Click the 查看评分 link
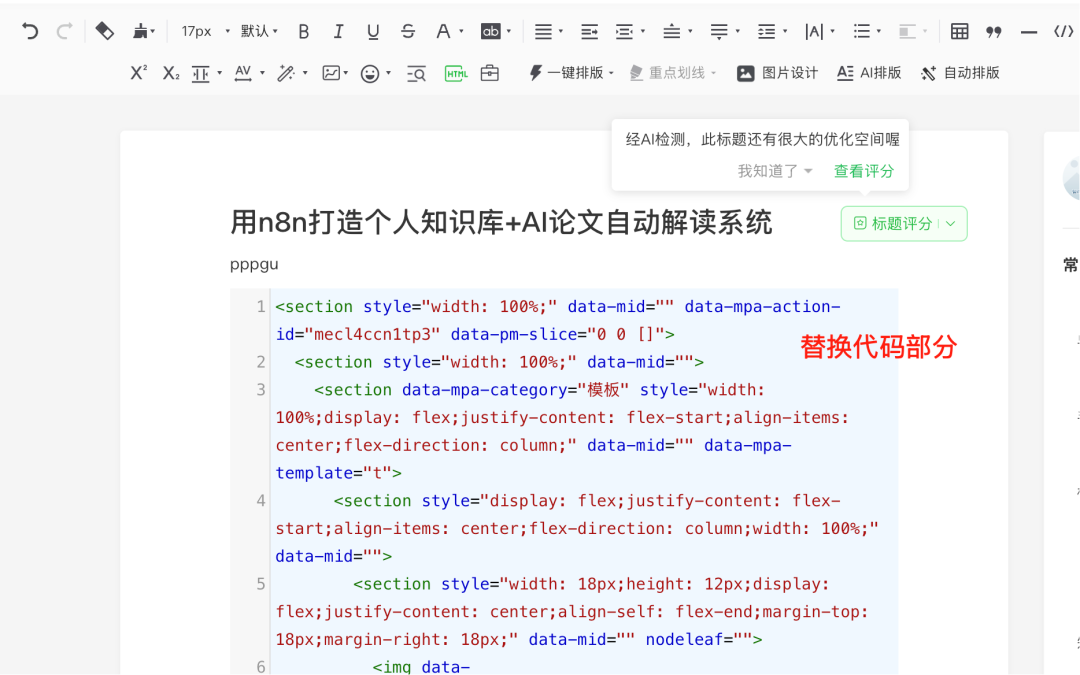 tap(864, 171)
